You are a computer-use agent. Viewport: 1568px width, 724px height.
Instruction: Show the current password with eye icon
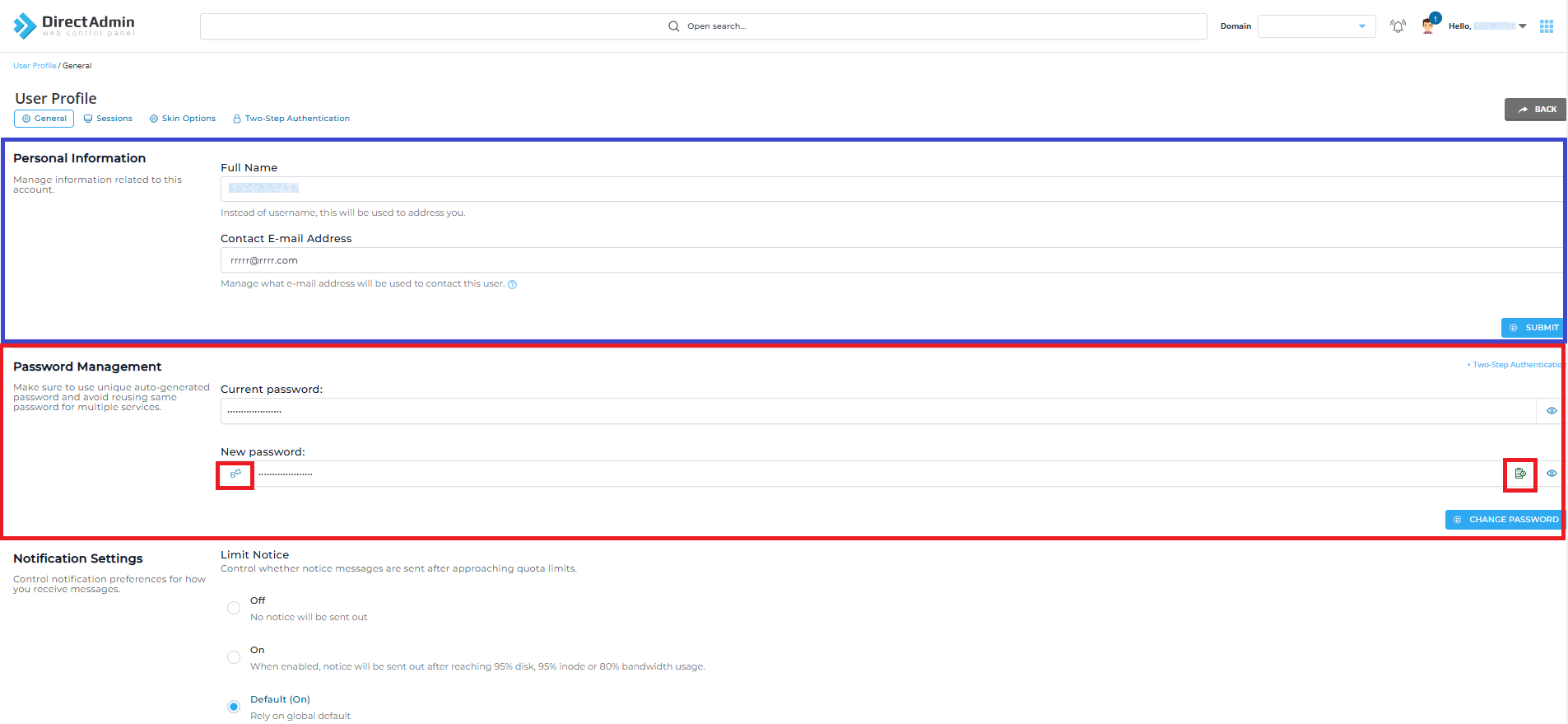[x=1552, y=411]
